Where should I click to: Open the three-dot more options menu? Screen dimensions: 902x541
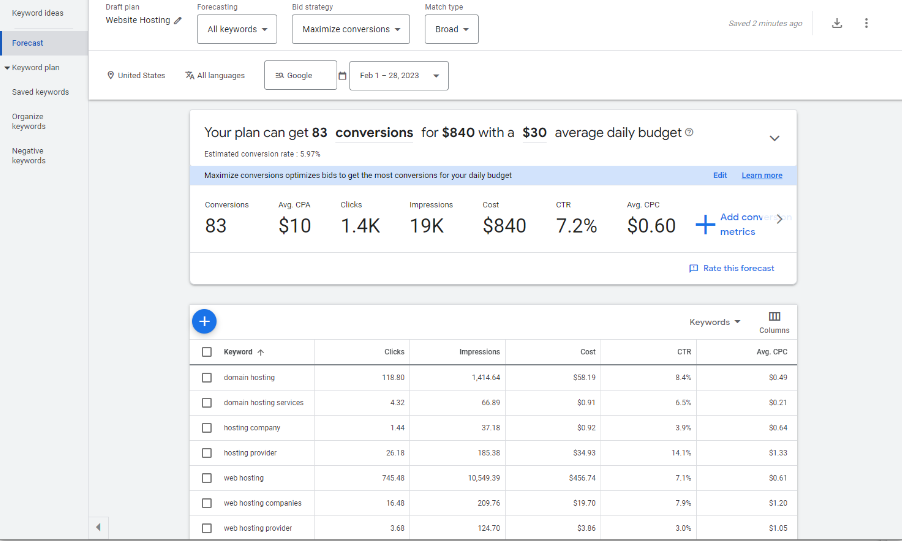(x=866, y=23)
